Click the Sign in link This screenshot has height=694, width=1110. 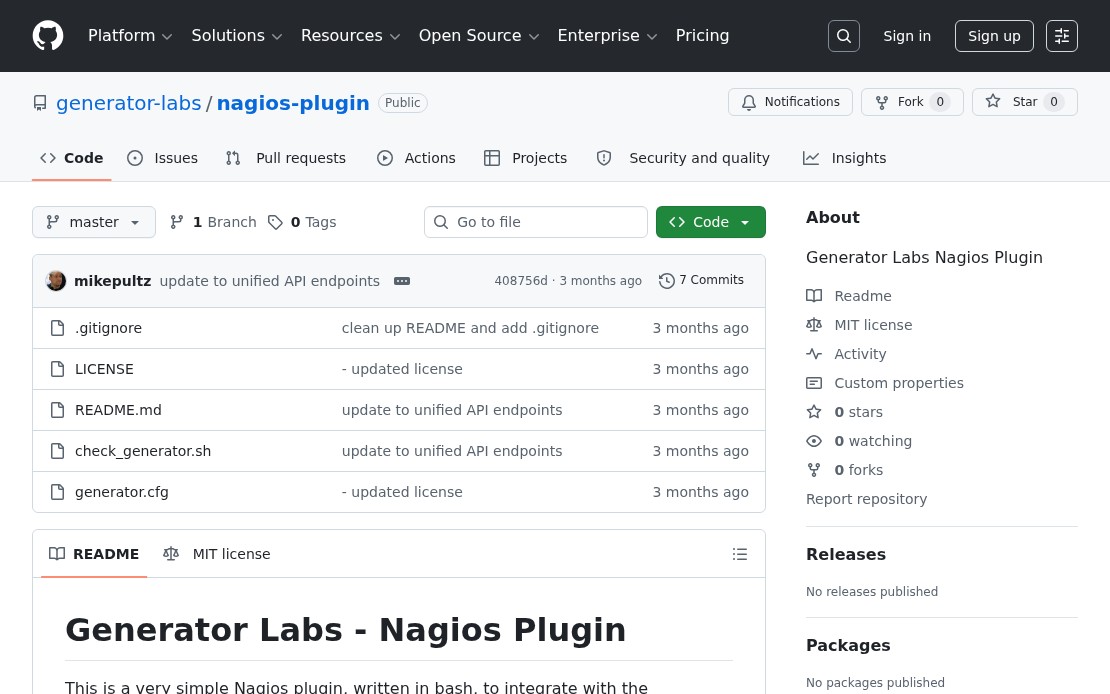[907, 36]
